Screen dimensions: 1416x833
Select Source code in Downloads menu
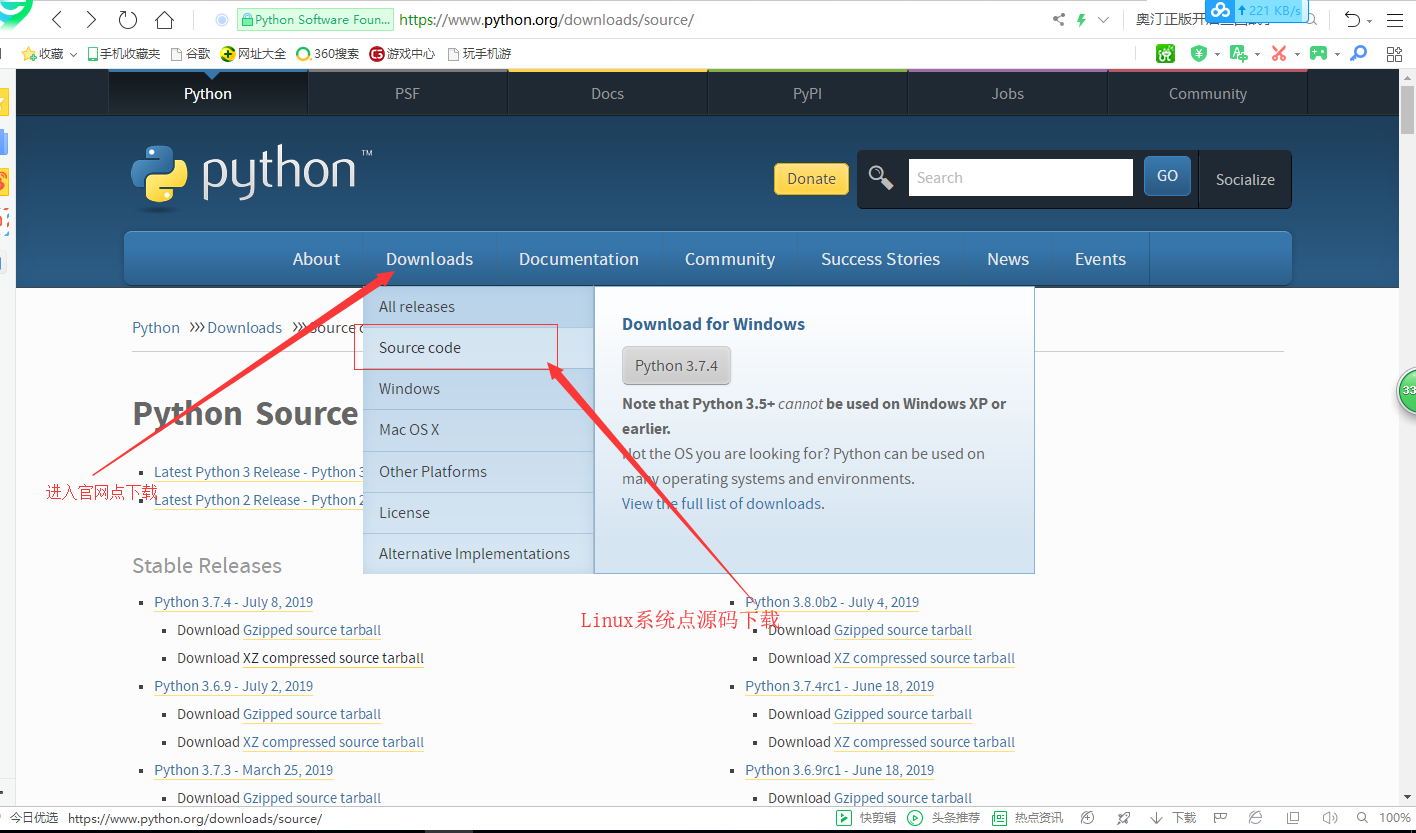[478, 348]
